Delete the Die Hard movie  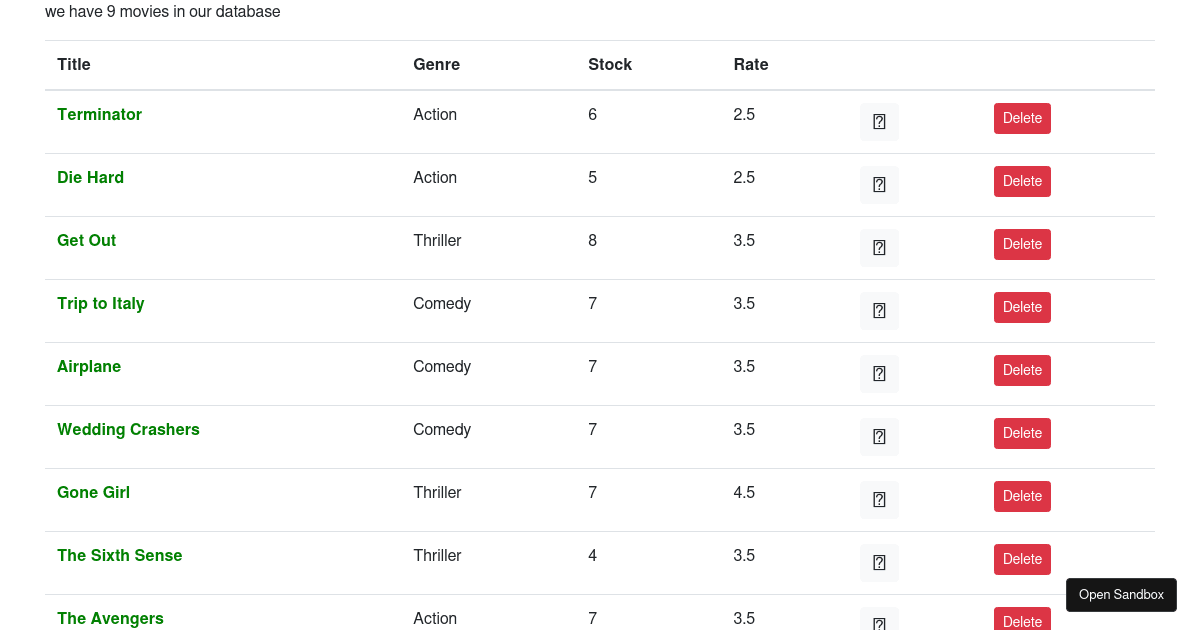click(1022, 181)
